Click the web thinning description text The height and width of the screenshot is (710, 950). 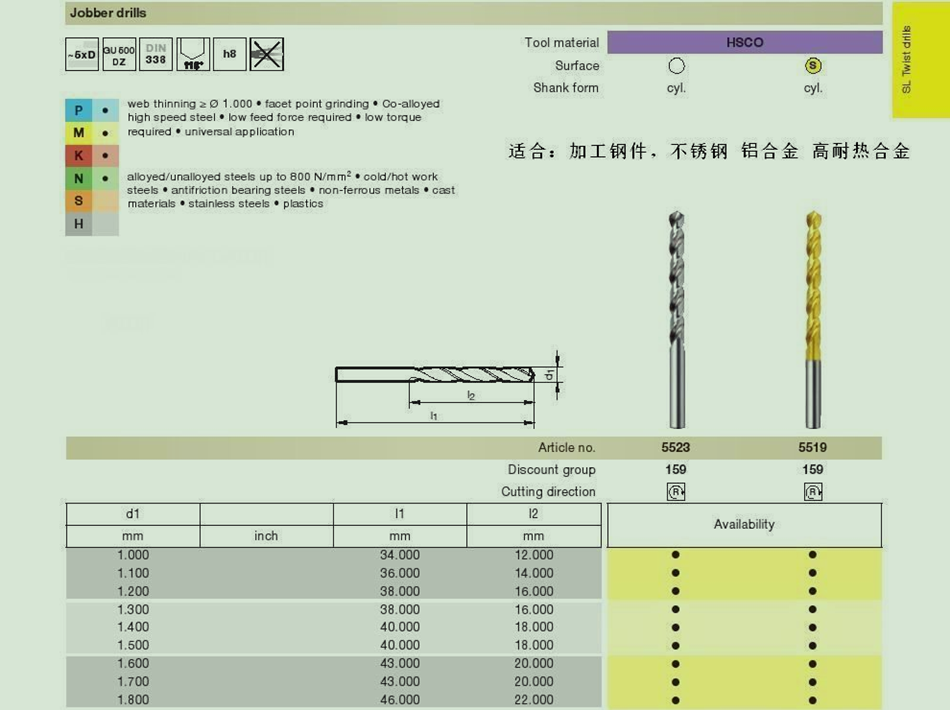284,118
